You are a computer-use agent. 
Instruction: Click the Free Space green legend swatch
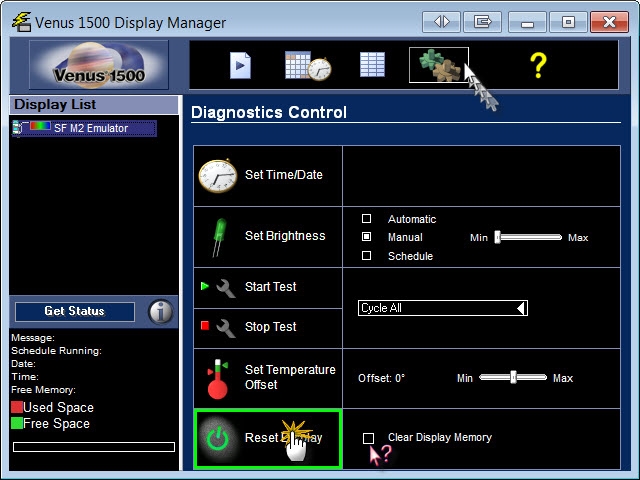pyautogui.click(x=17, y=423)
